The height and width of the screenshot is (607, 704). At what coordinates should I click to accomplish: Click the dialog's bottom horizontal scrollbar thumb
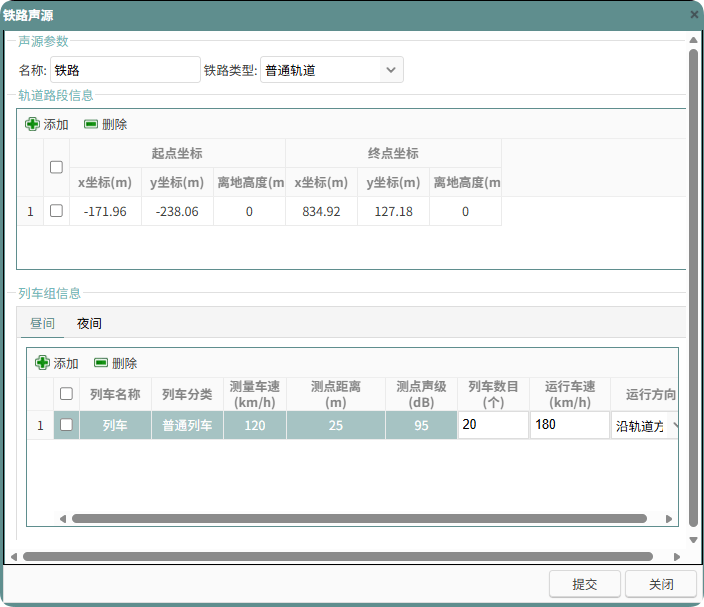[338, 557]
